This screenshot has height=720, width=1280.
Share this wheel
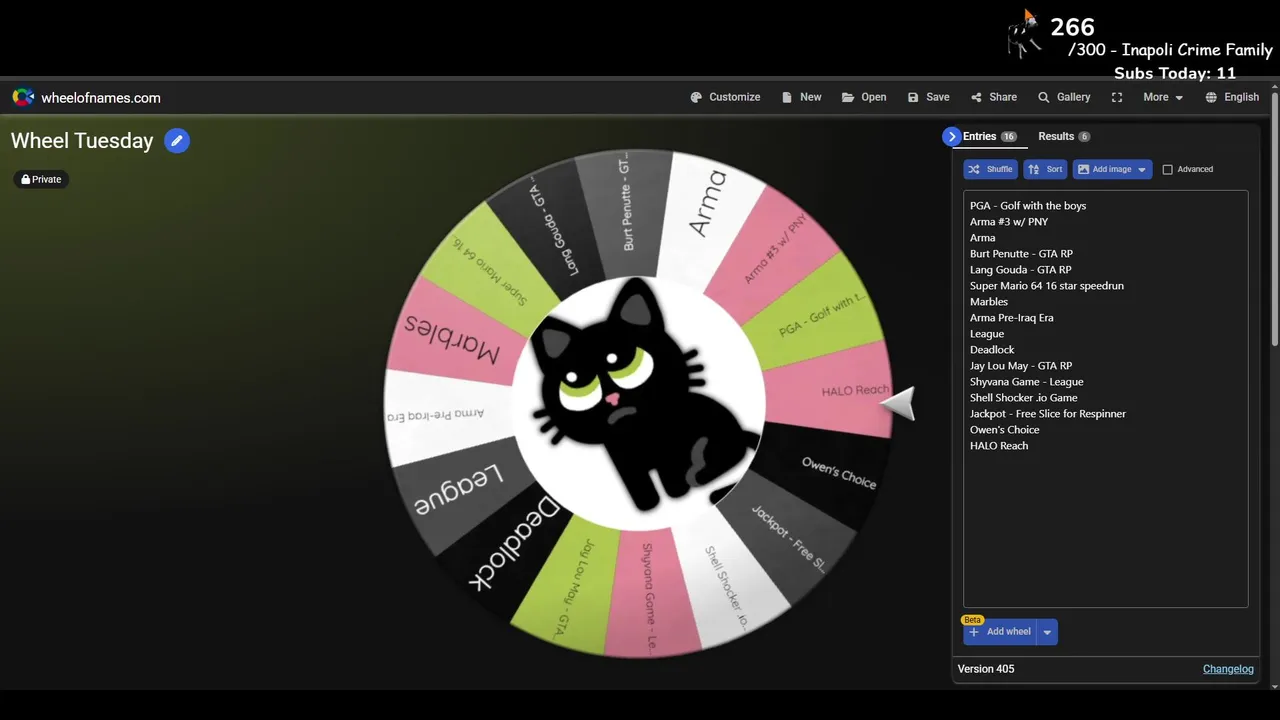pyautogui.click(x=994, y=97)
